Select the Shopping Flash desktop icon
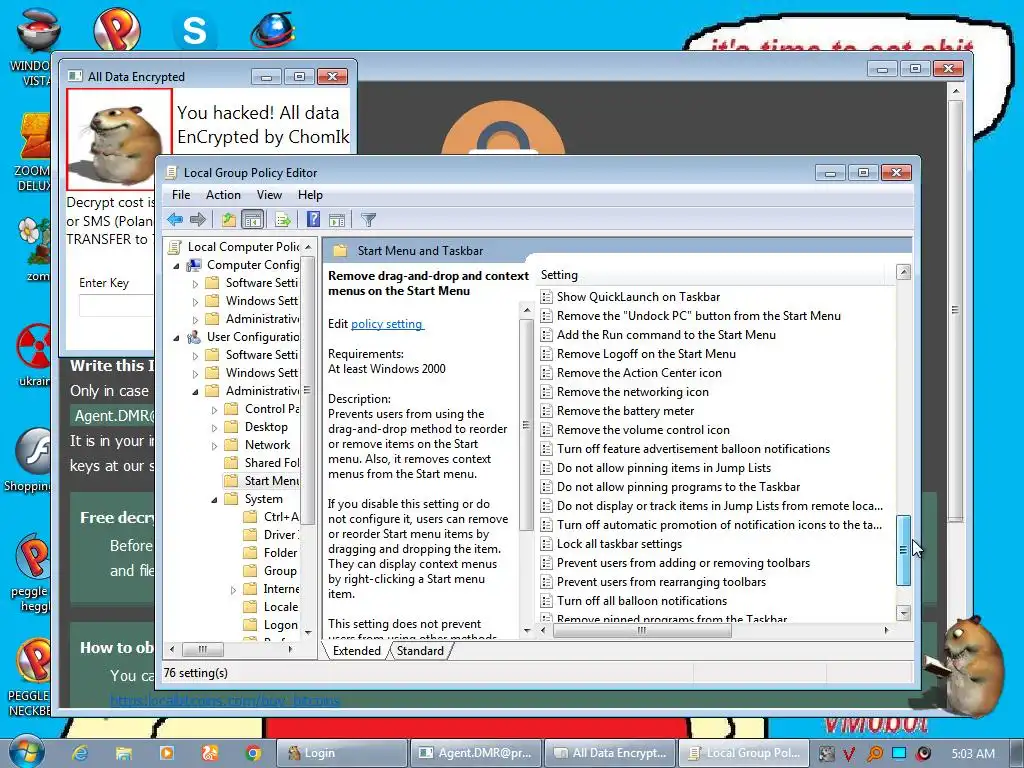This screenshot has width=1024, height=768. [x=31, y=460]
